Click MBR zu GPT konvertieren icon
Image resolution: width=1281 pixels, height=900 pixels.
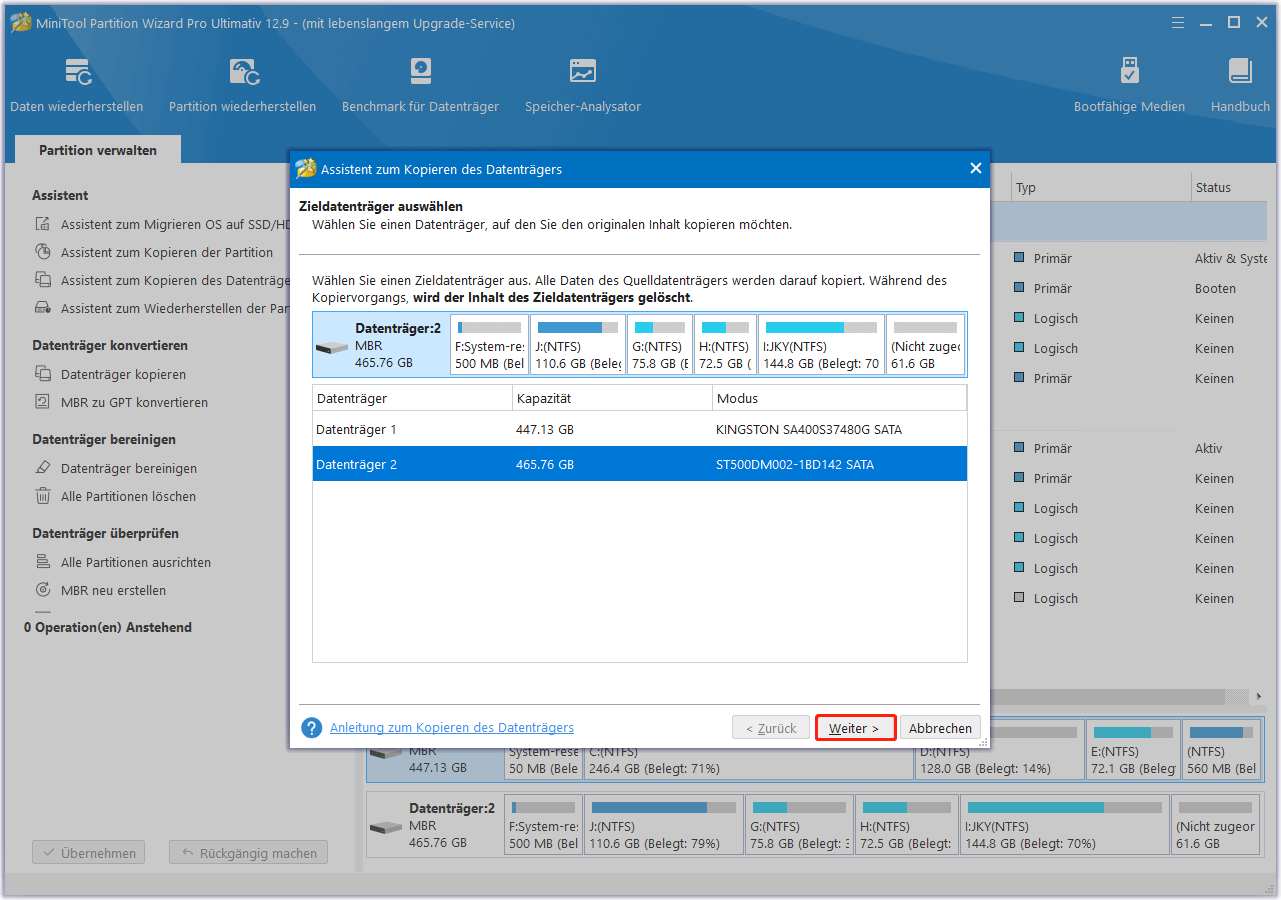coord(43,403)
